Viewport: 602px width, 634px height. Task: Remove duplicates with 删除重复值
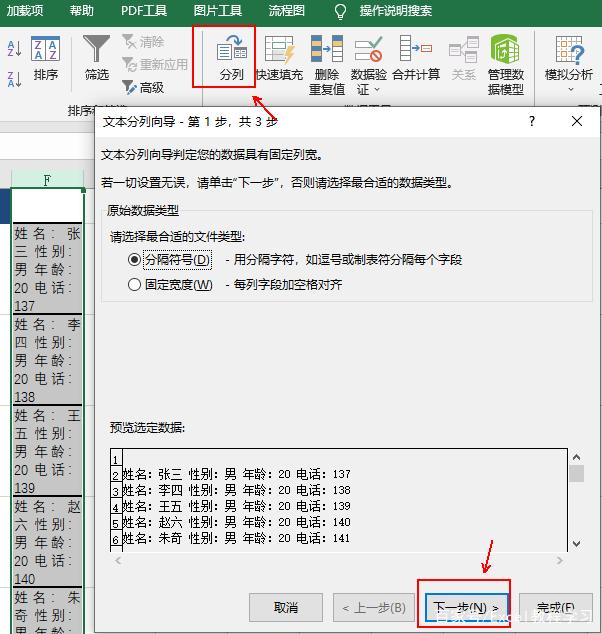tap(327, 65)
